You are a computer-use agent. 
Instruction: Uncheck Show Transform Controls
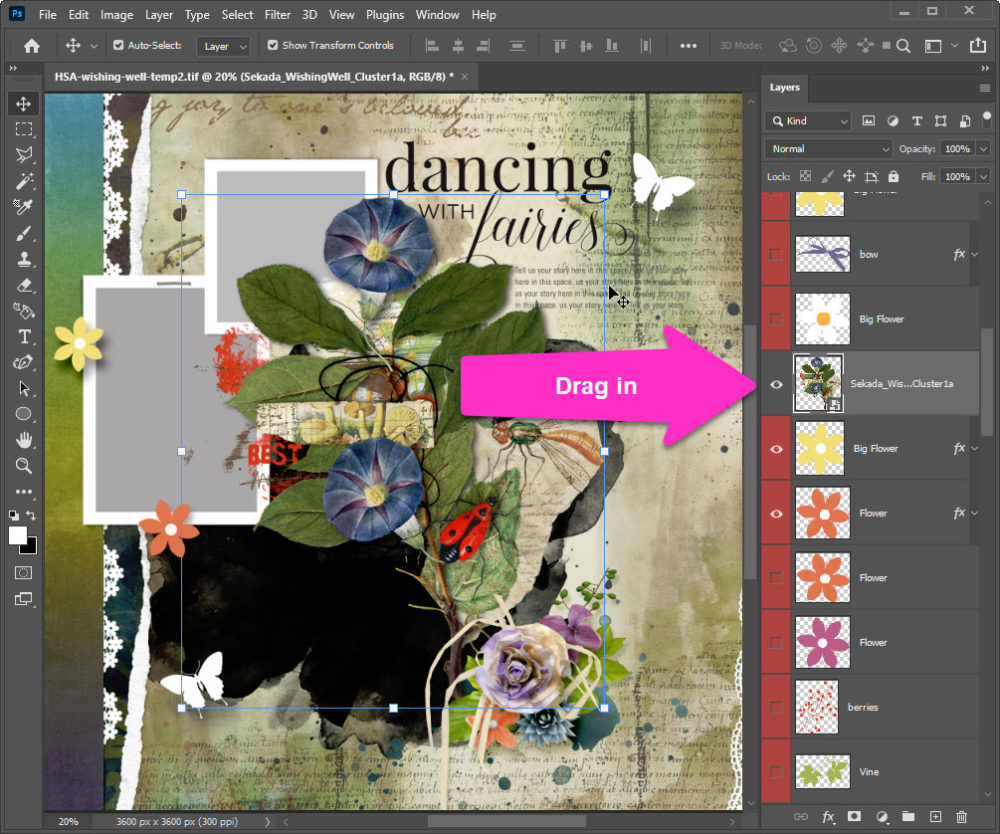(273, 46)
